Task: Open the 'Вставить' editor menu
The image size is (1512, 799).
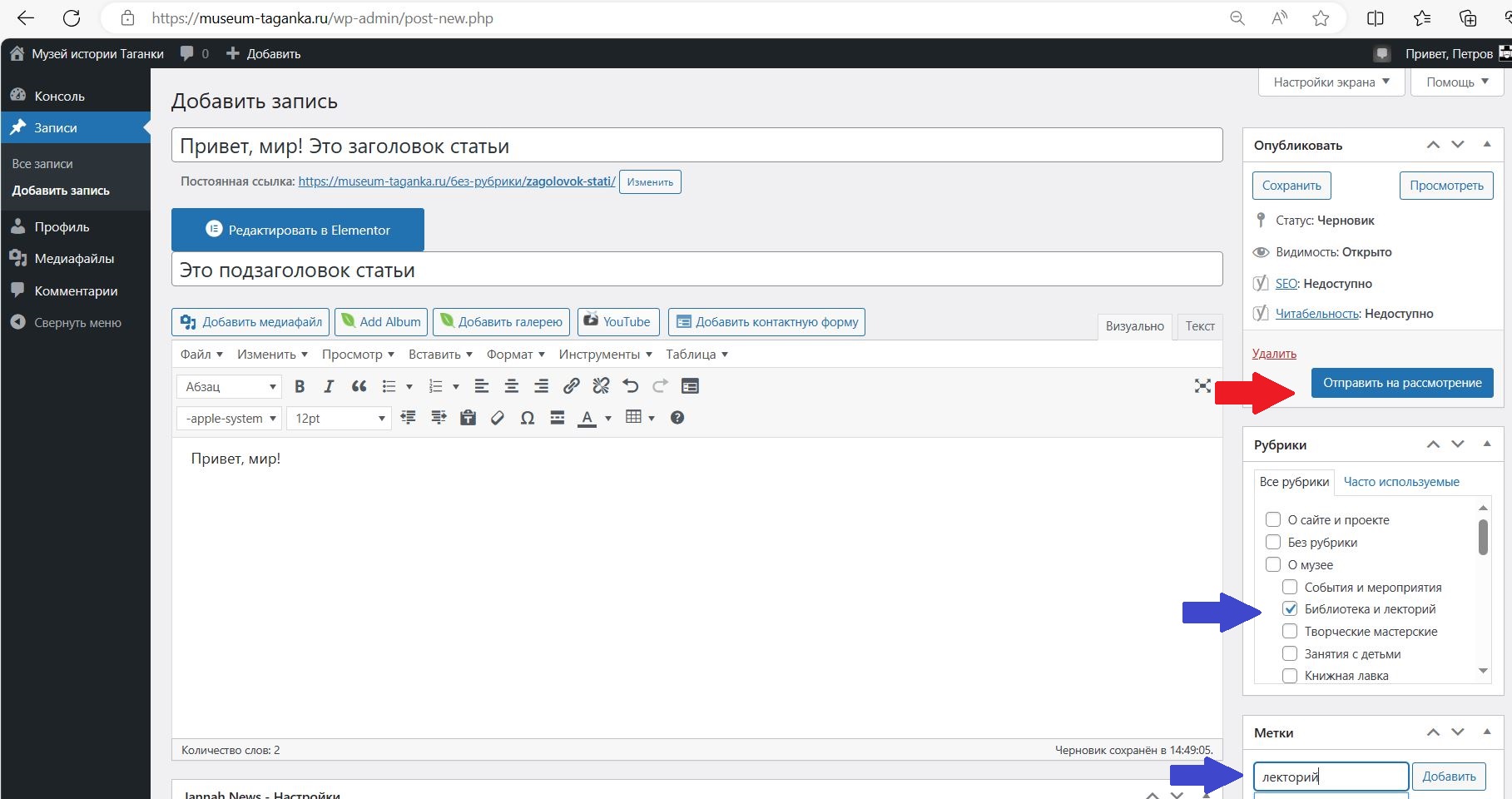Action: point(439,355)
